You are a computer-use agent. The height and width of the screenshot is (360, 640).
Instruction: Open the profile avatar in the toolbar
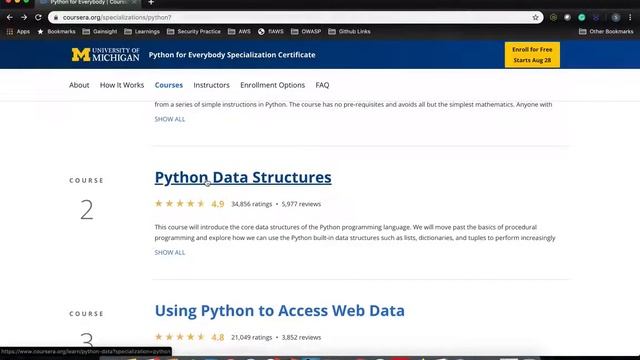[616, 18]
